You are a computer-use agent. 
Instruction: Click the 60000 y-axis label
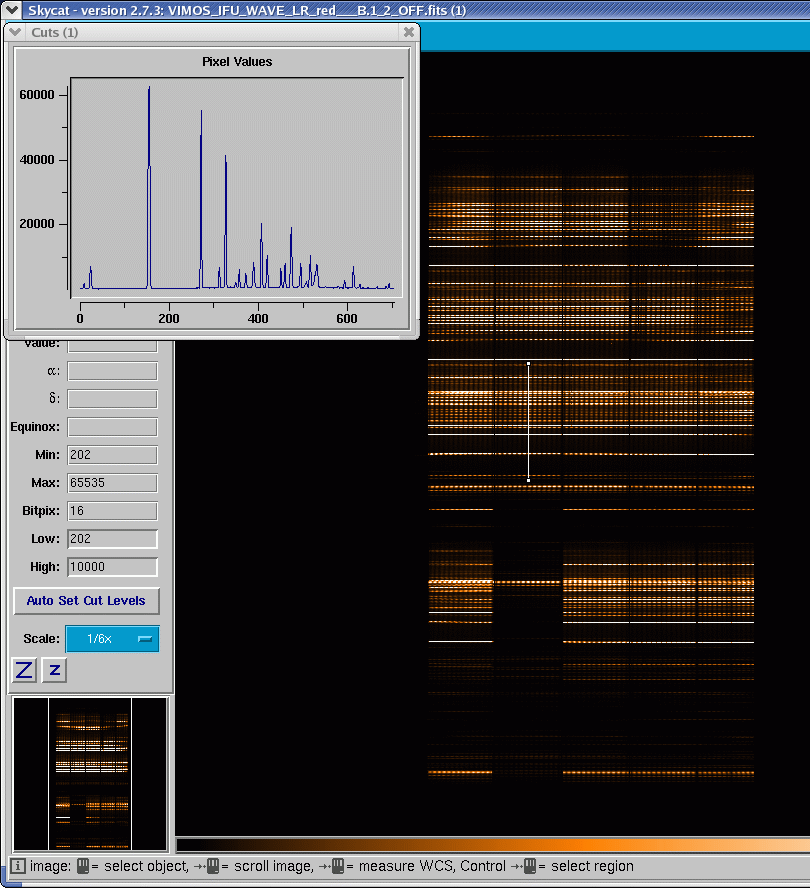click(x=37, y=95)
